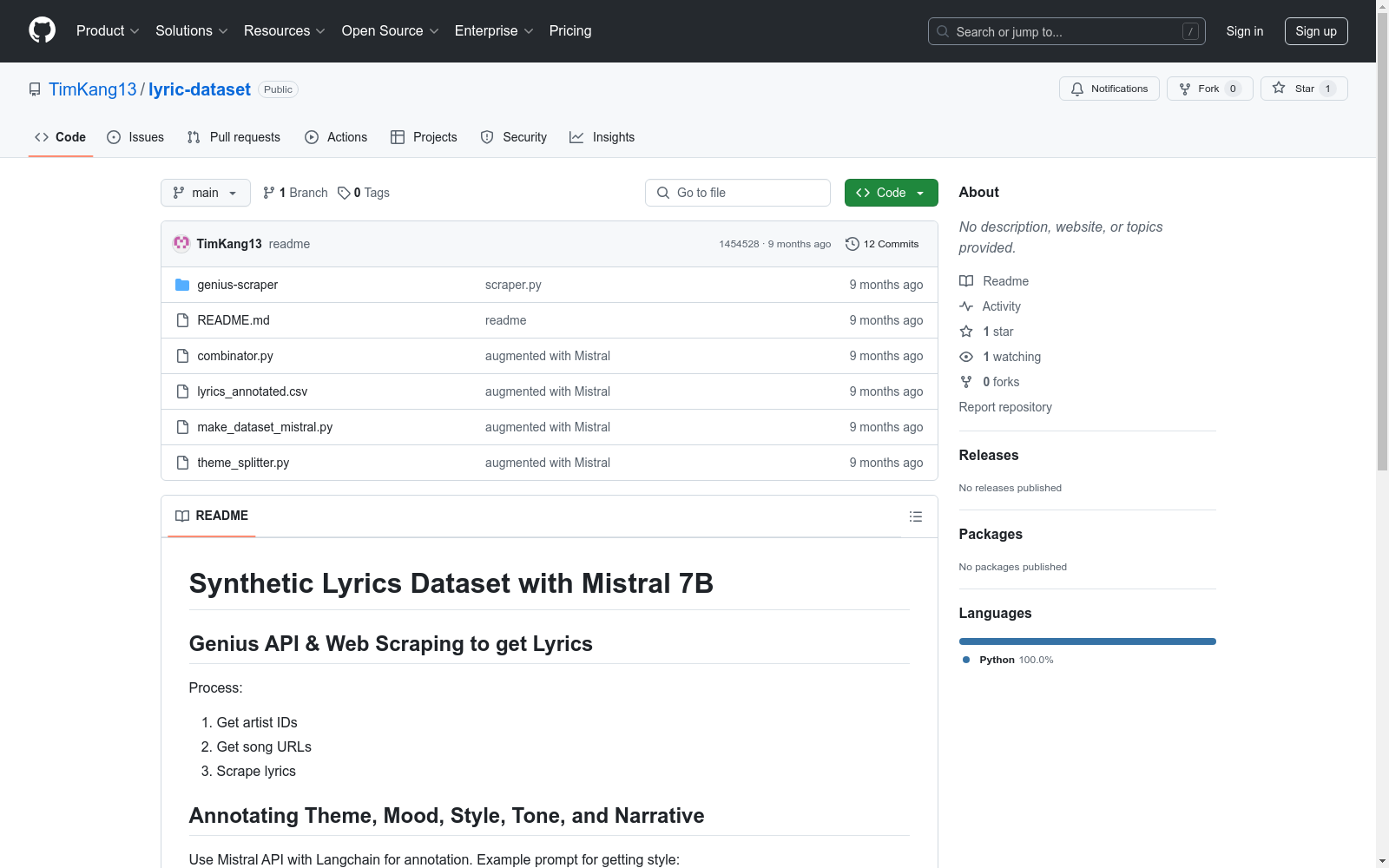Select the Code tab
The image size is (1389, 868).
coord(60,137)
